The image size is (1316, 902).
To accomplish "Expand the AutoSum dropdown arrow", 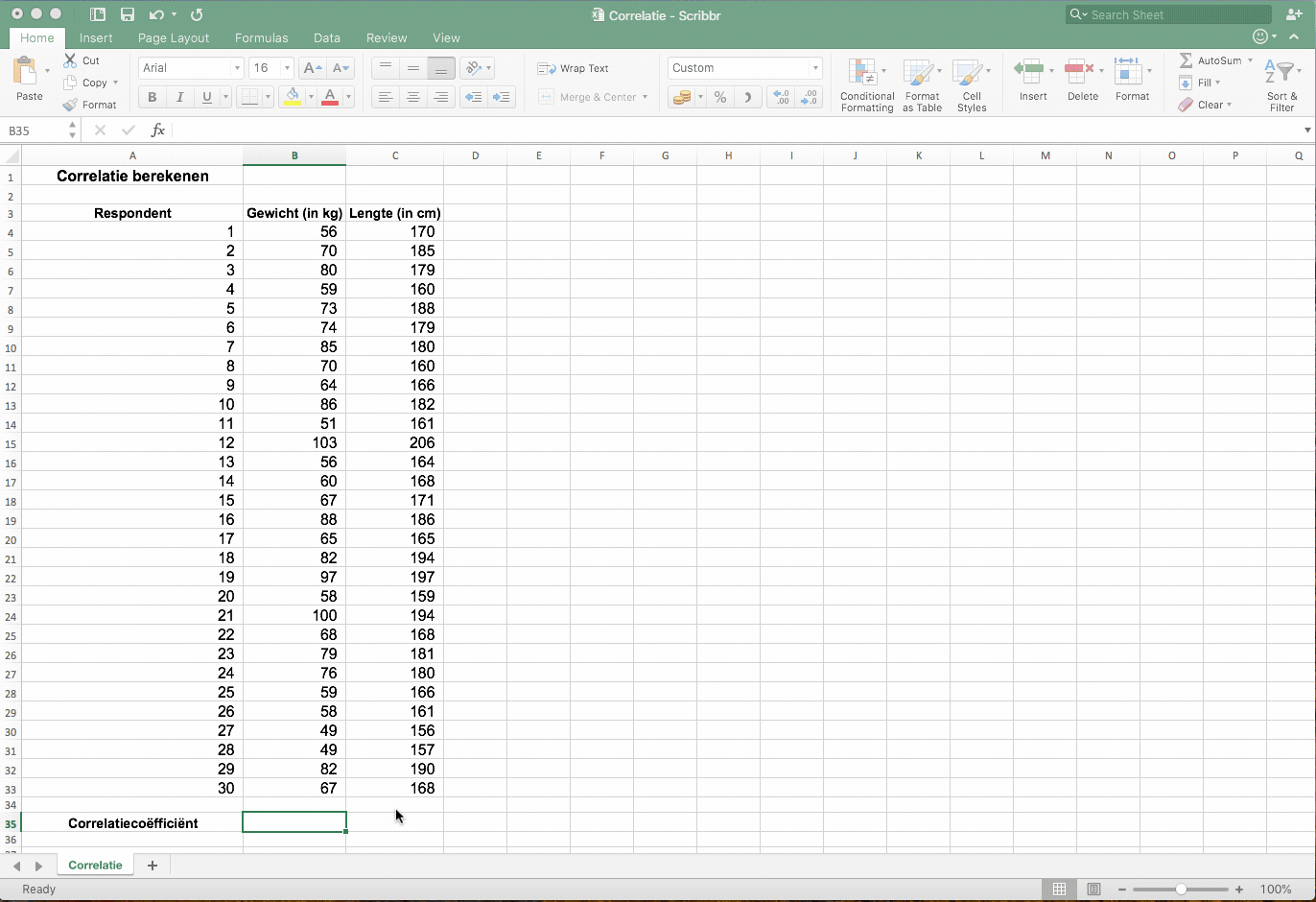I will click(x=1250, y=60).
